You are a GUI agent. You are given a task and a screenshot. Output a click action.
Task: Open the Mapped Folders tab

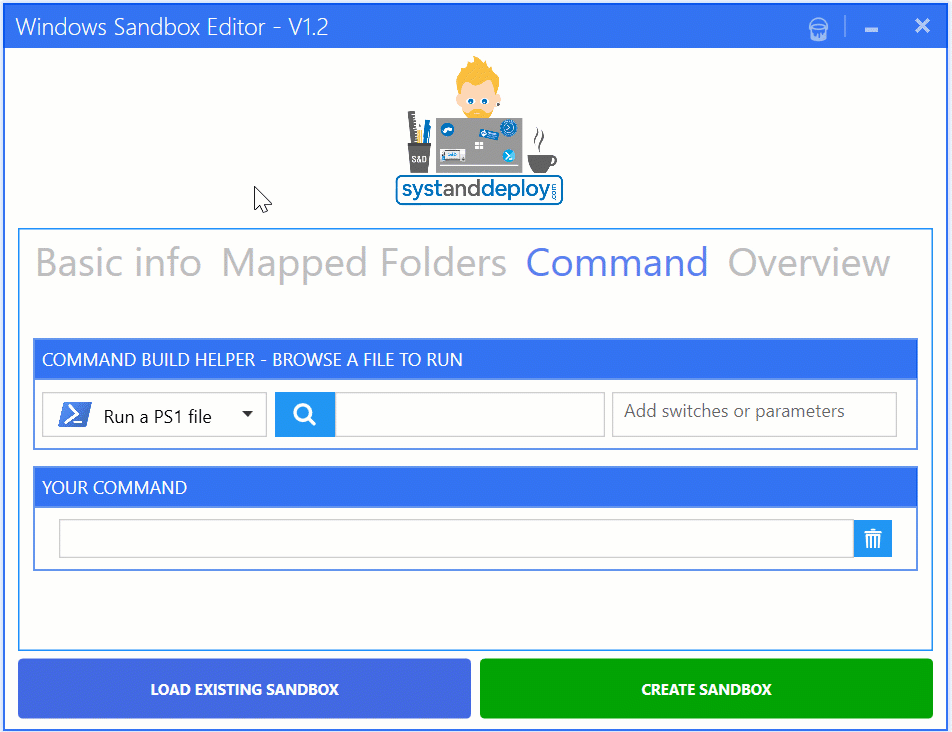(364, 263)
